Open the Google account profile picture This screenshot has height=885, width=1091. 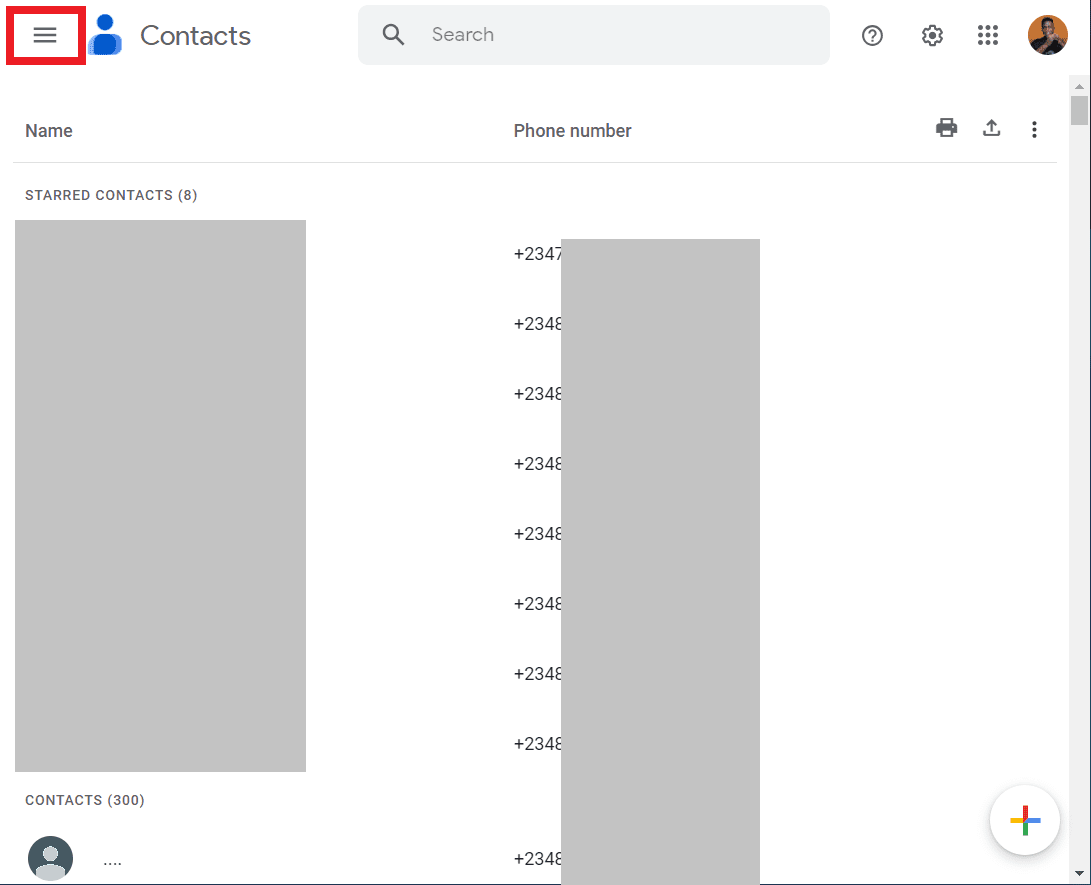pos(1047,36)
